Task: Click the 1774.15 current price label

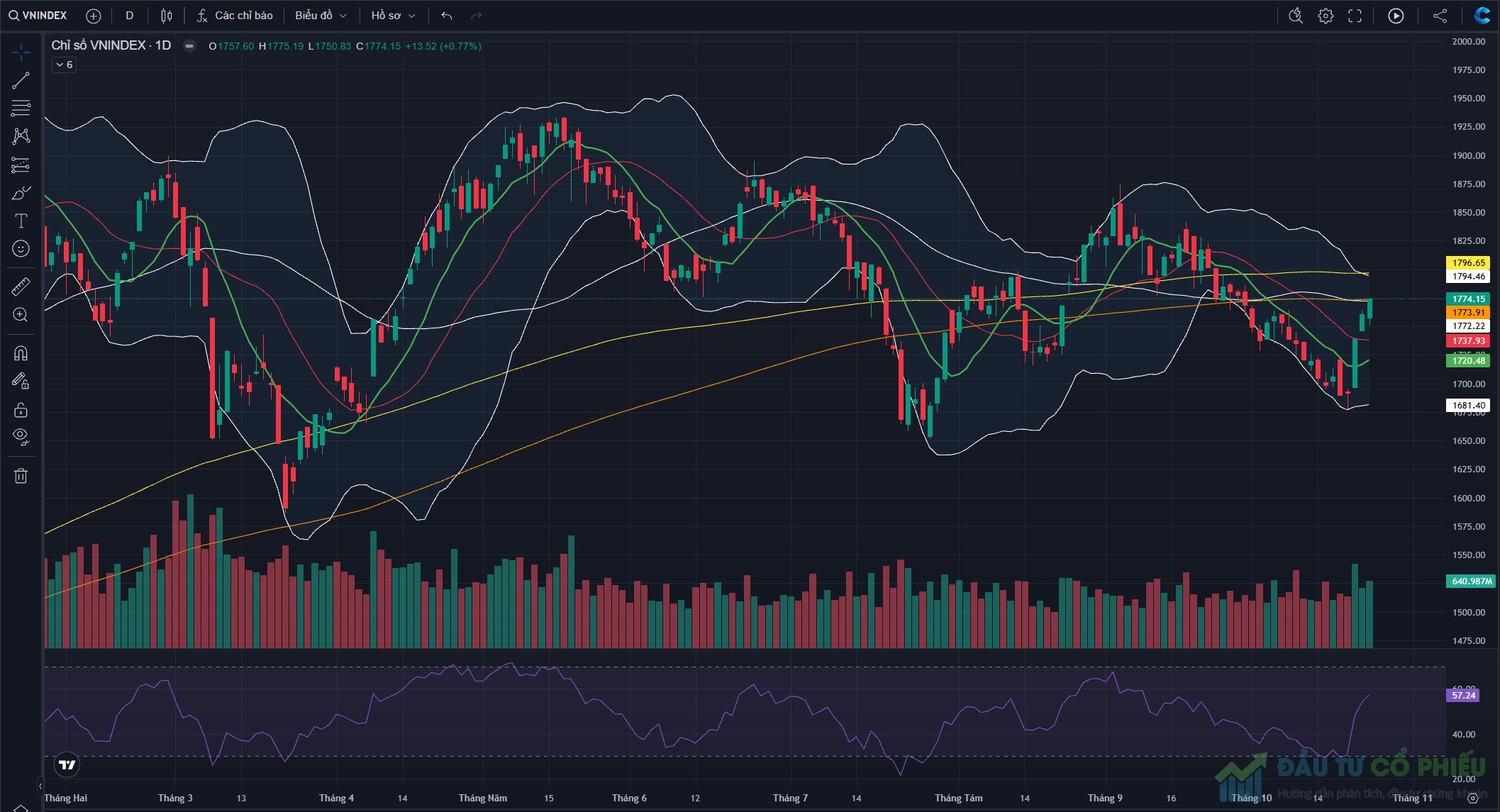Action: (x=1468, y=299)
